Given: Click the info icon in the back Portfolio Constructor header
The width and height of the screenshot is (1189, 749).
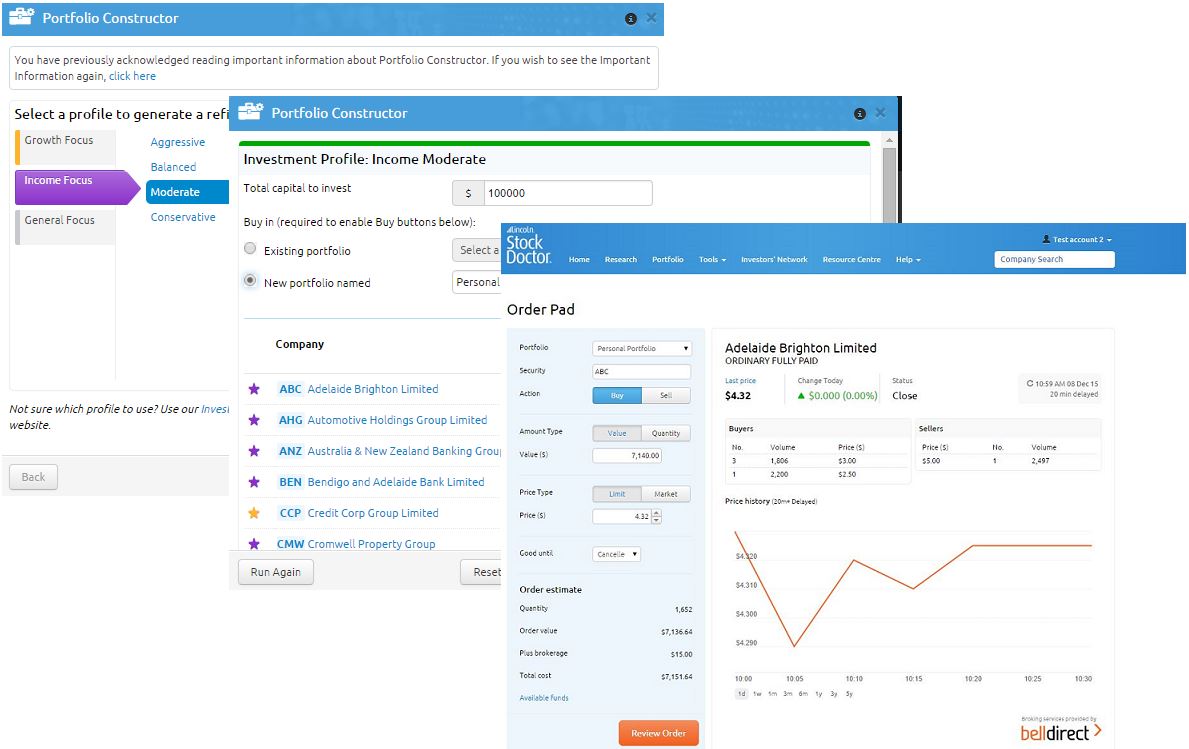Looking at the screenshot, I should 630,19.
